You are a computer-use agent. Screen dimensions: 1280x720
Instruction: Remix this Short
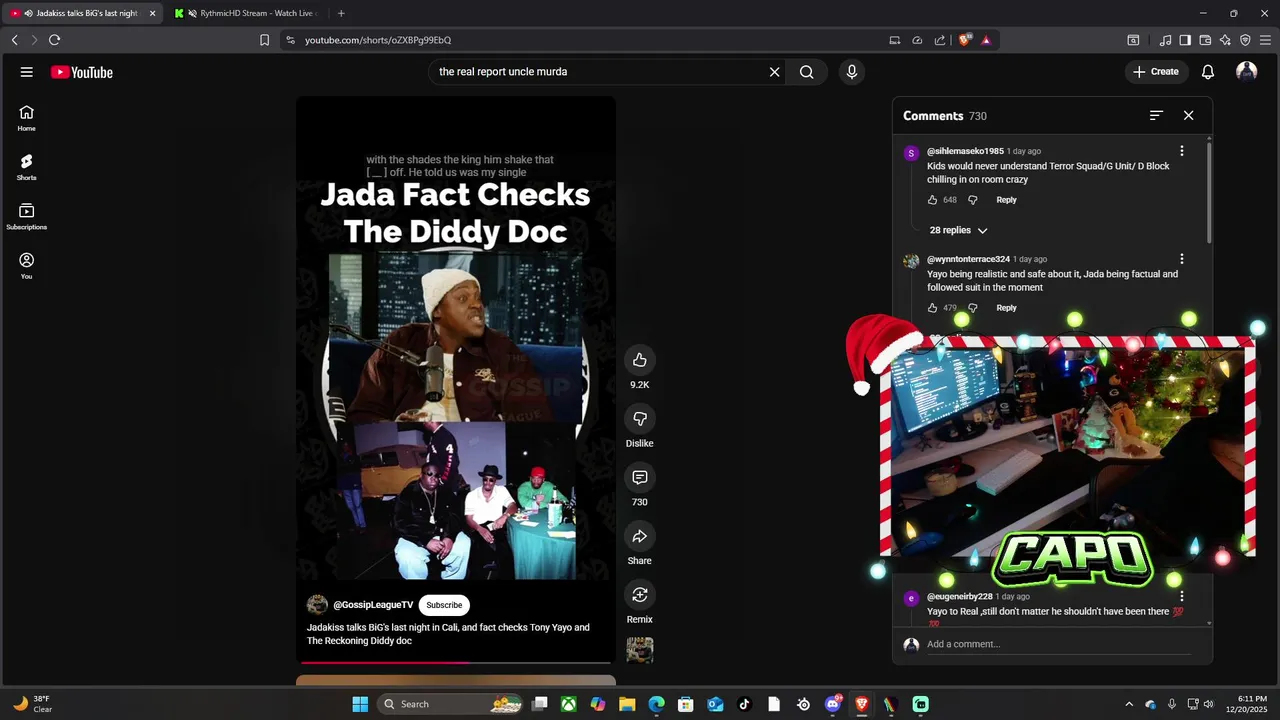[x=640, y=595]
